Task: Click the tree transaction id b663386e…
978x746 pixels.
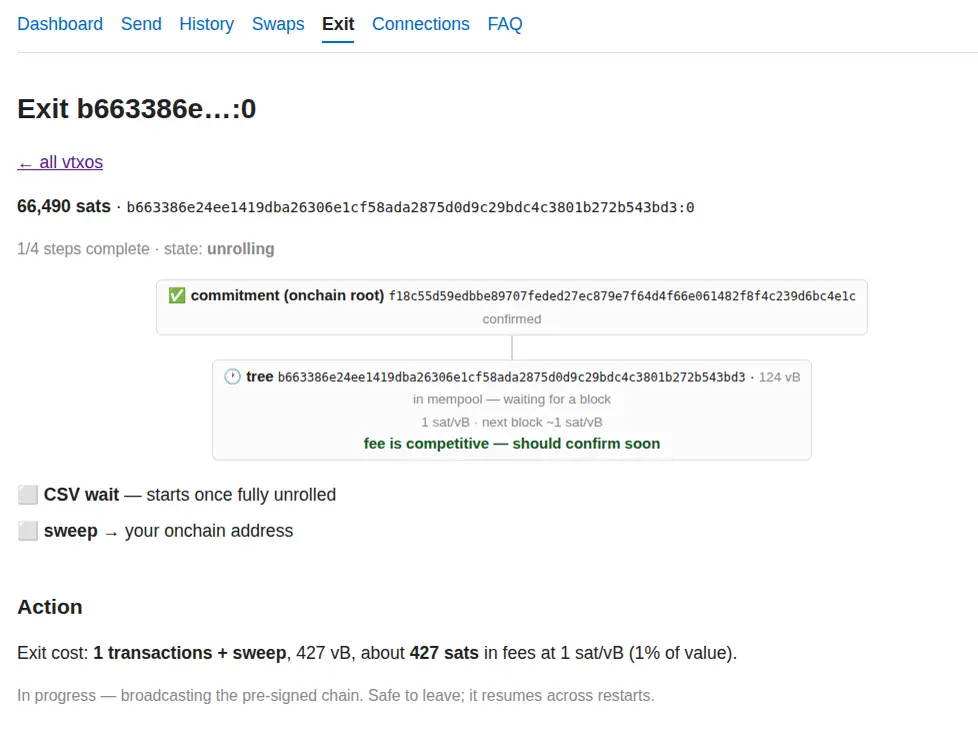Action: pyautogui.click(x=511, y=377)
